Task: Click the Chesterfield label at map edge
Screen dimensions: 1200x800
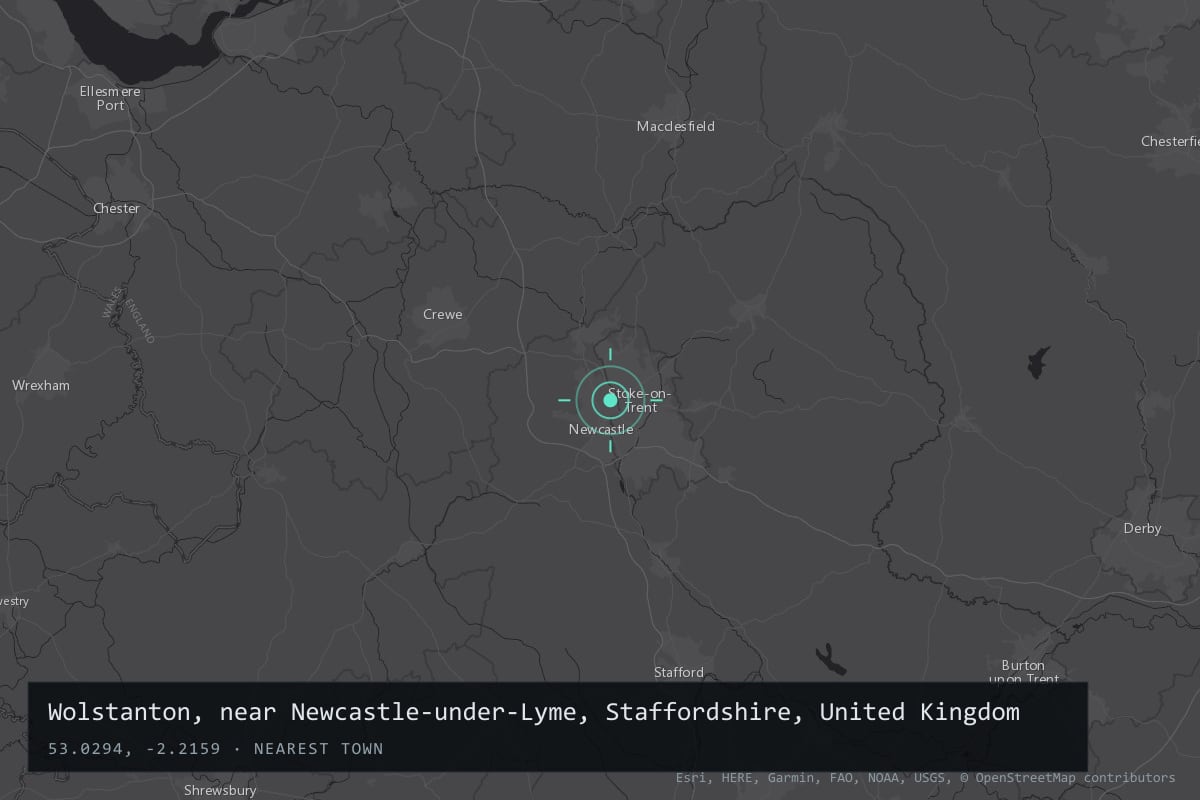Action: coord(1170,141)
